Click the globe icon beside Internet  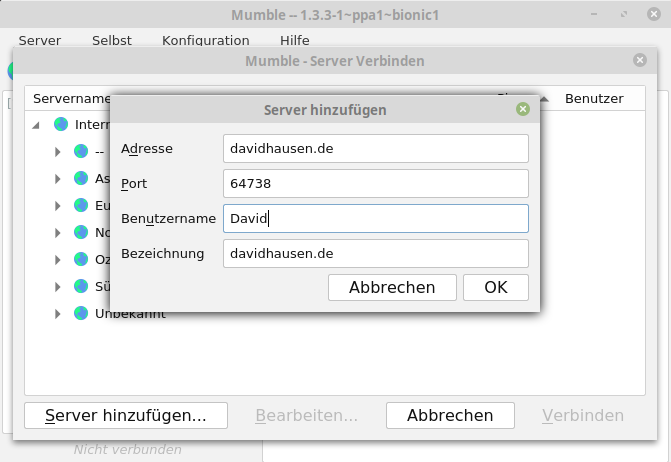61,124
